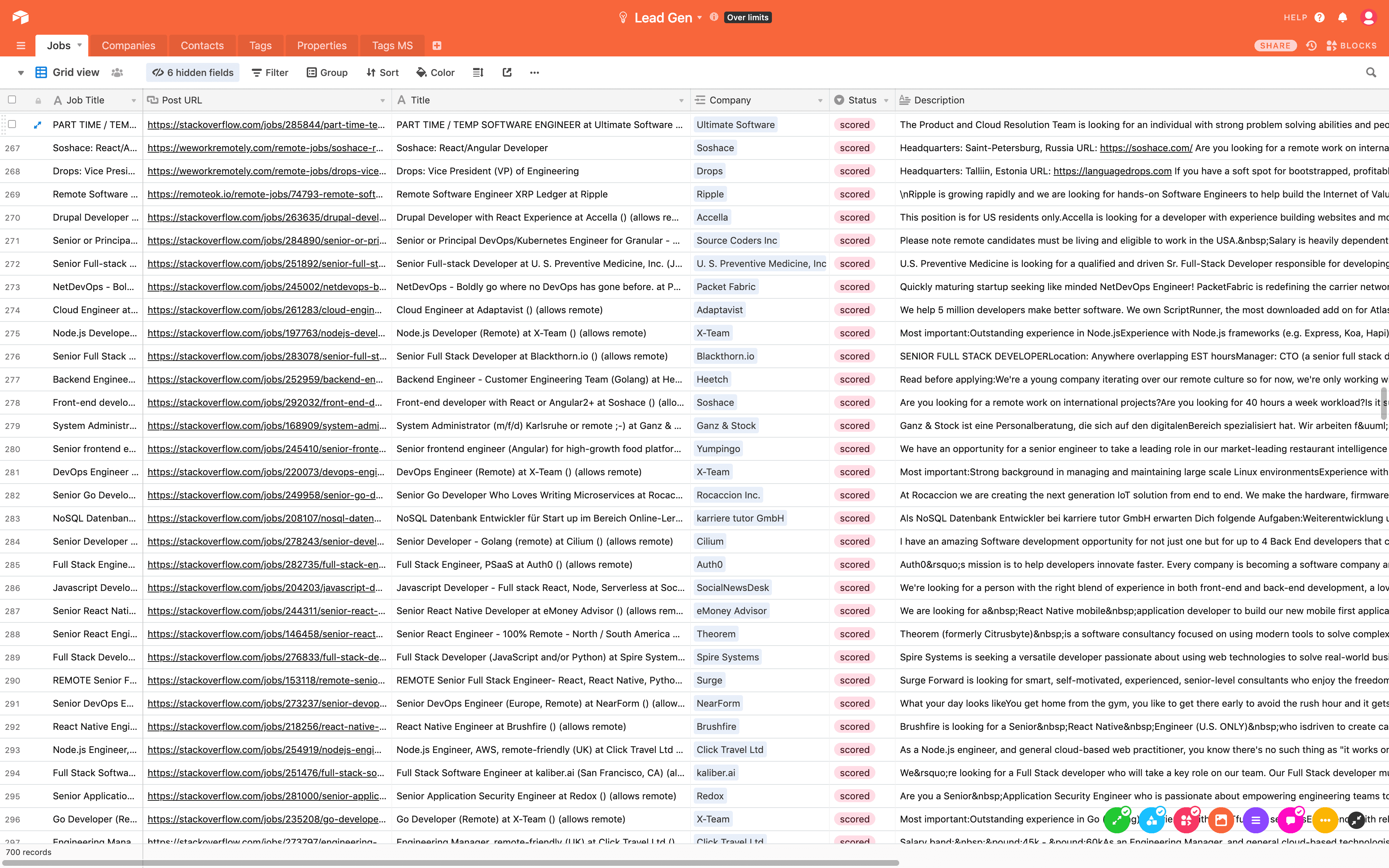The width and height of the screenshot is (1389, 868).
Task: Open the base info icon
Action: pyautogui.click(x=713, y=17)
